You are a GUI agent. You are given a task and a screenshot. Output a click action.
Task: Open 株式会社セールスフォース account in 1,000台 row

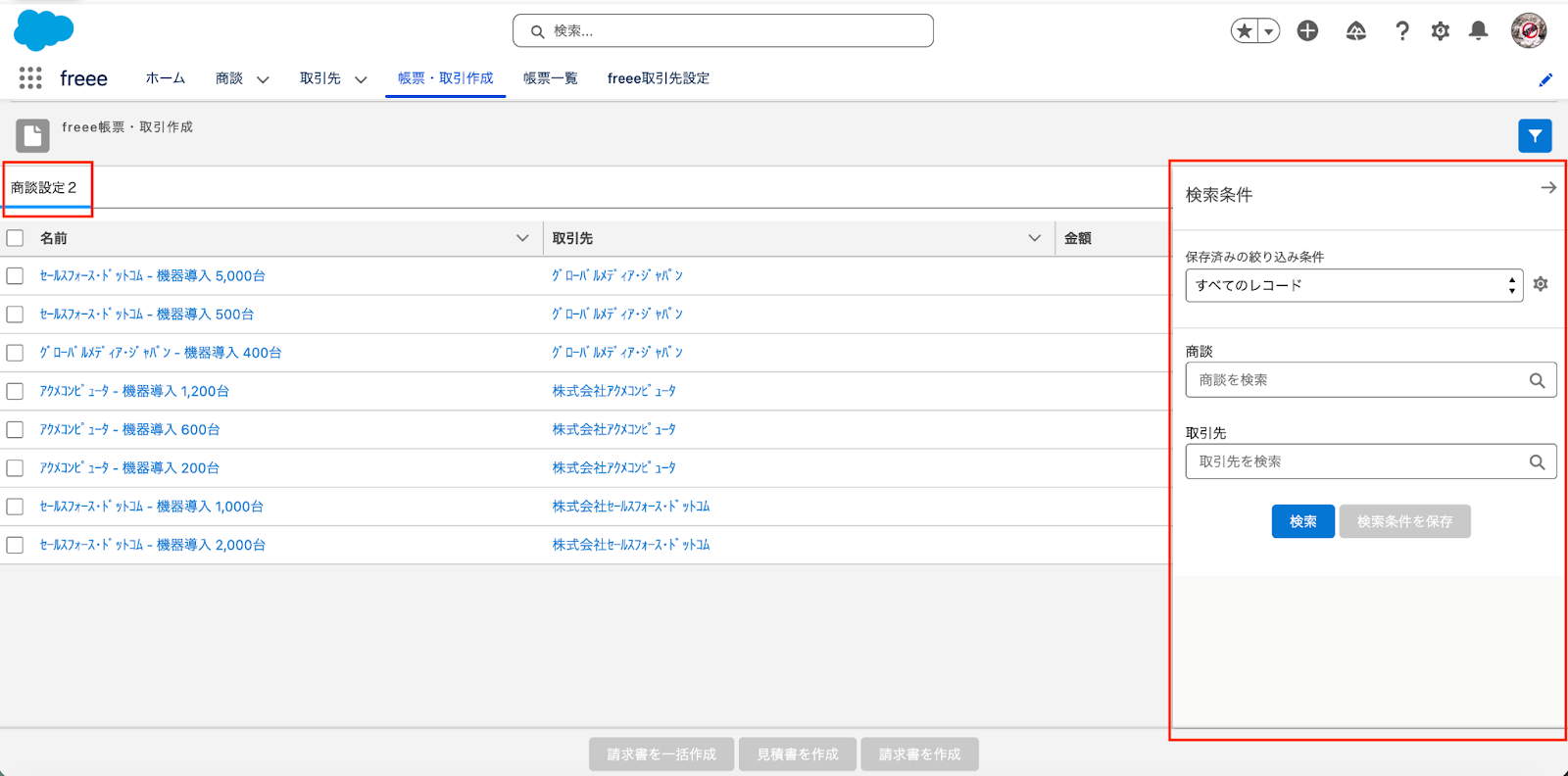[631, 507]
